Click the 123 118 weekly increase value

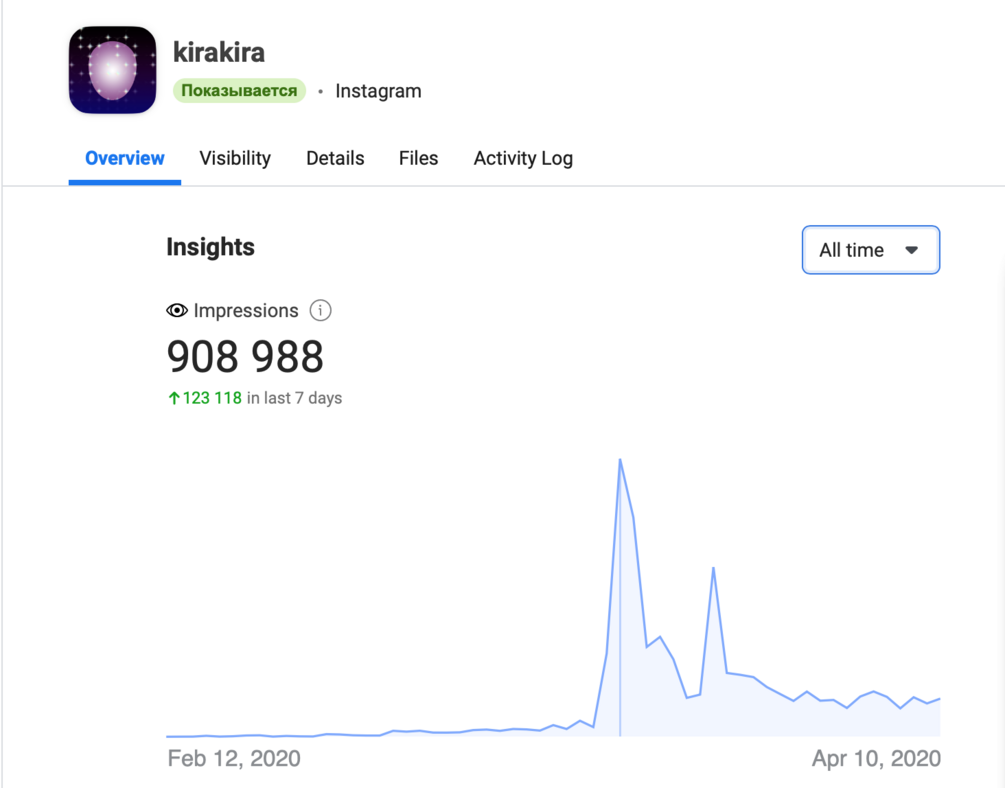(212, 398)
